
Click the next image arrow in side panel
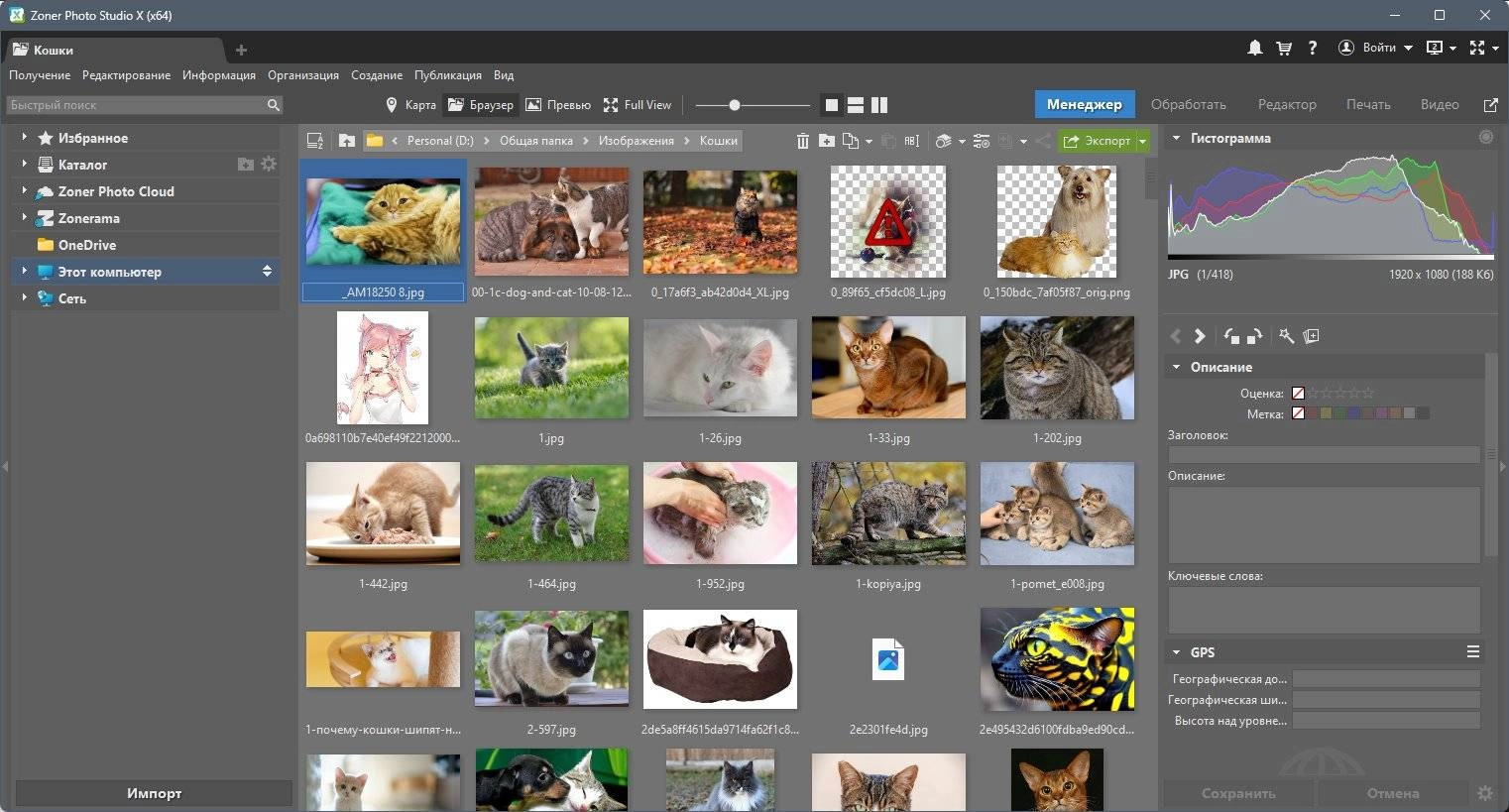click(1200, 336)
